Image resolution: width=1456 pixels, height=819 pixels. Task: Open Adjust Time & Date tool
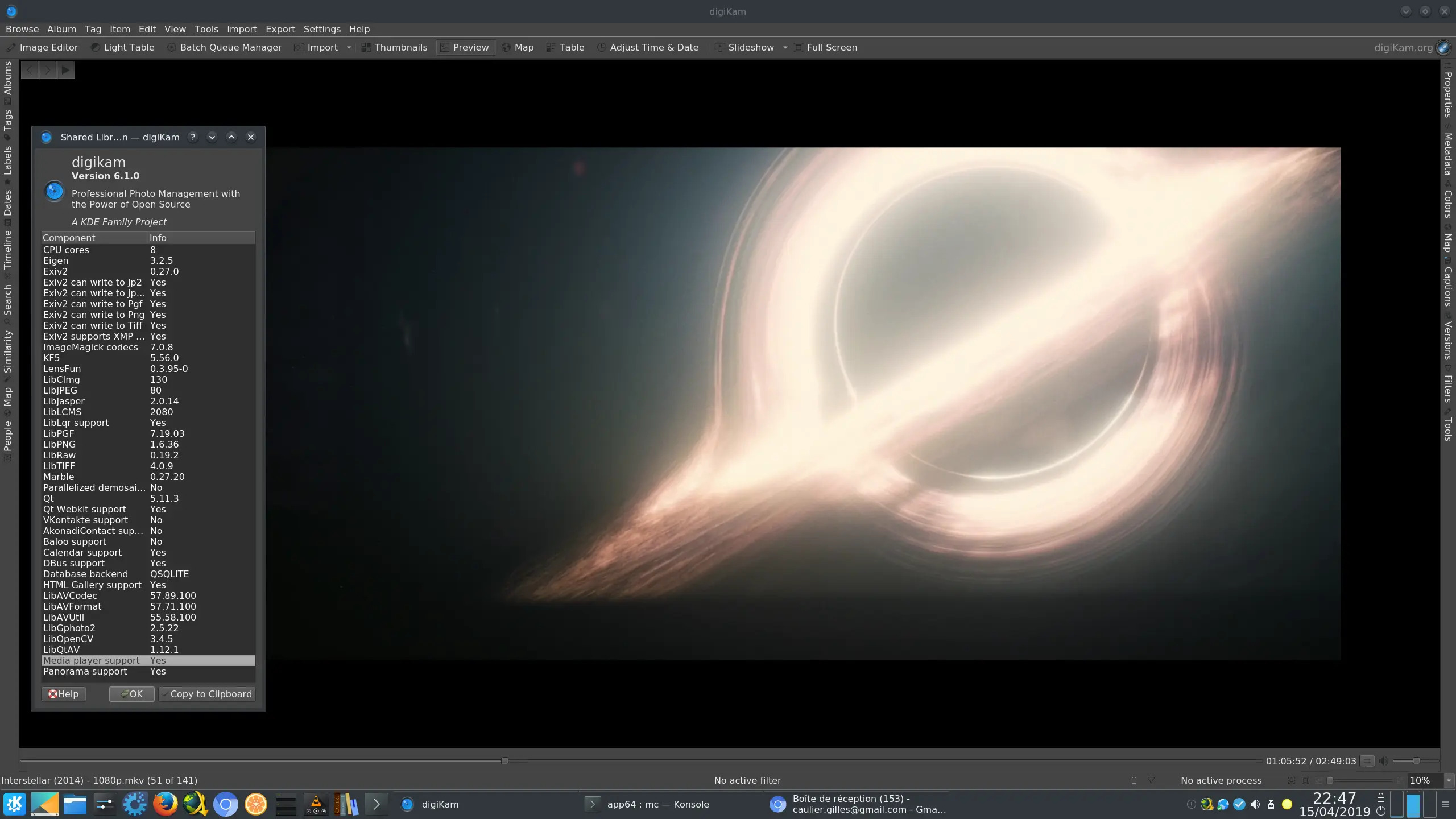point(648,47)
